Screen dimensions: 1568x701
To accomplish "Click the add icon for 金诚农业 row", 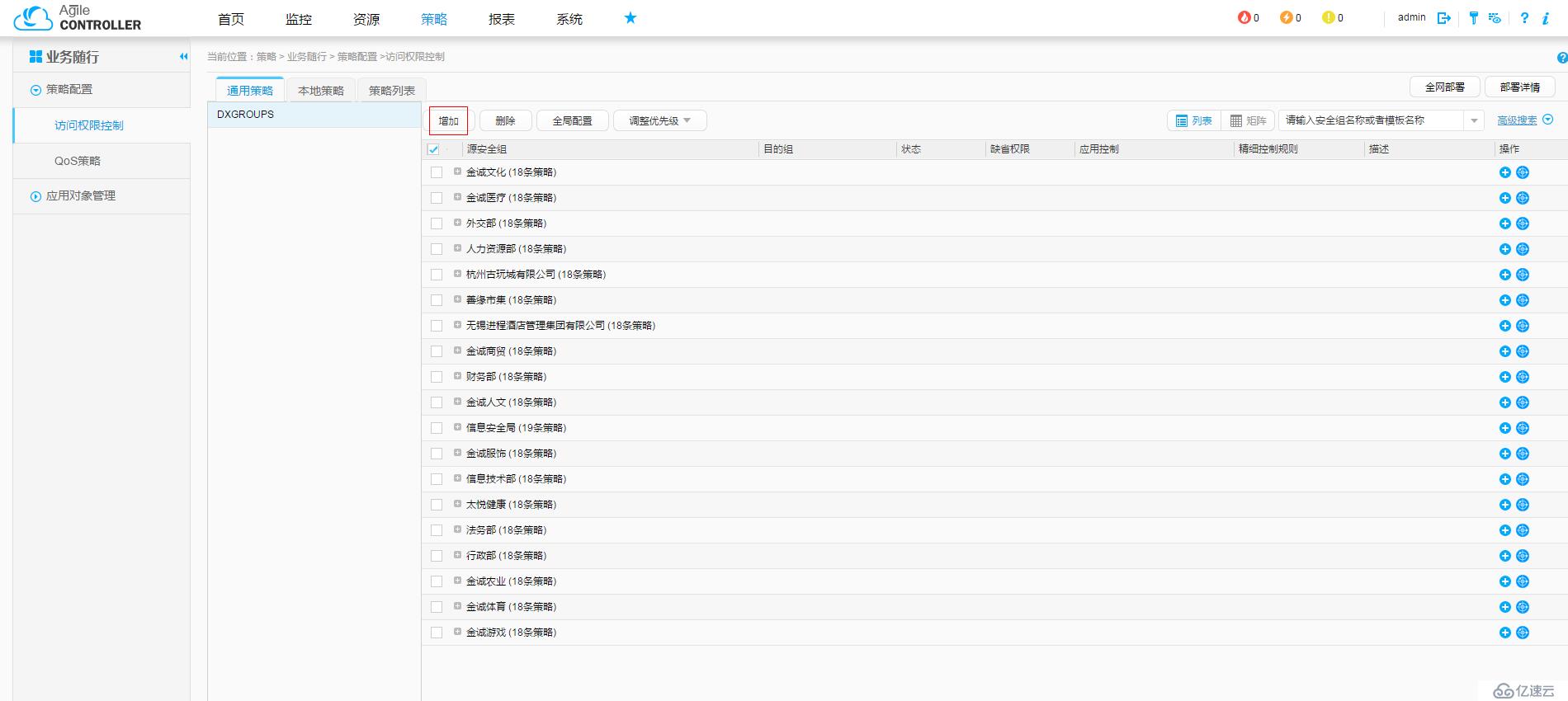I will pos(1504,581).
